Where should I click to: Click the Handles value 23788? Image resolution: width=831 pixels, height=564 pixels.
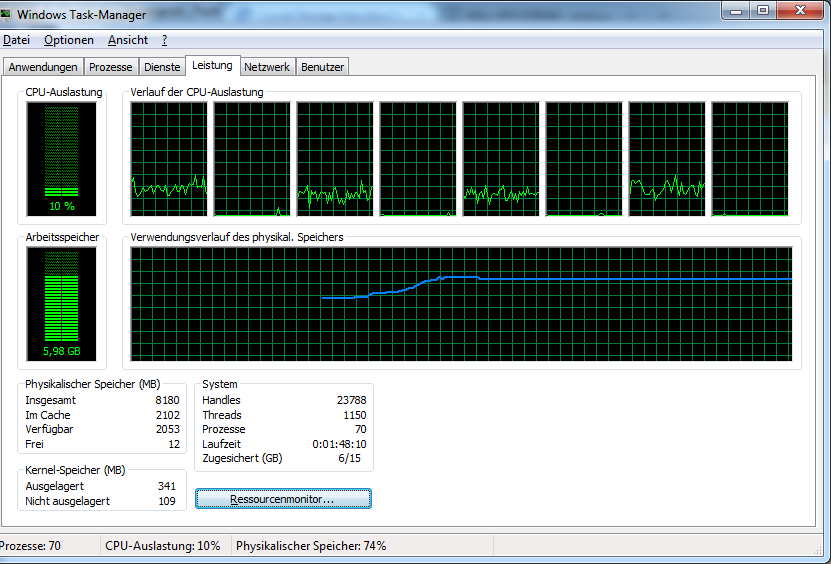(x=351, y=400)
